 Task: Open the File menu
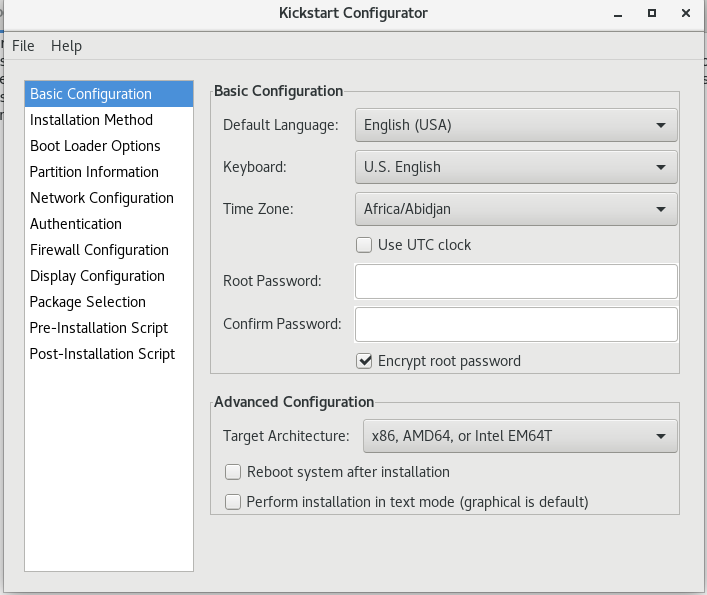(23, 46)
